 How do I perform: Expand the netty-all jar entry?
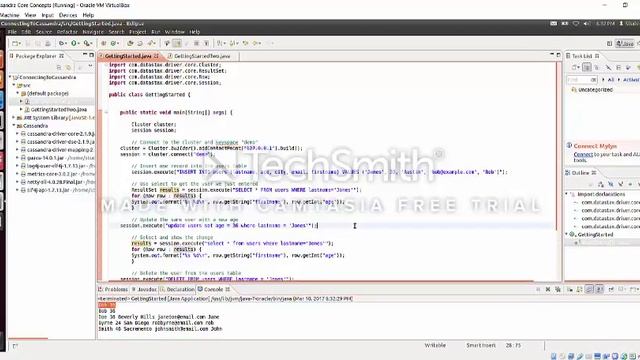18,182
